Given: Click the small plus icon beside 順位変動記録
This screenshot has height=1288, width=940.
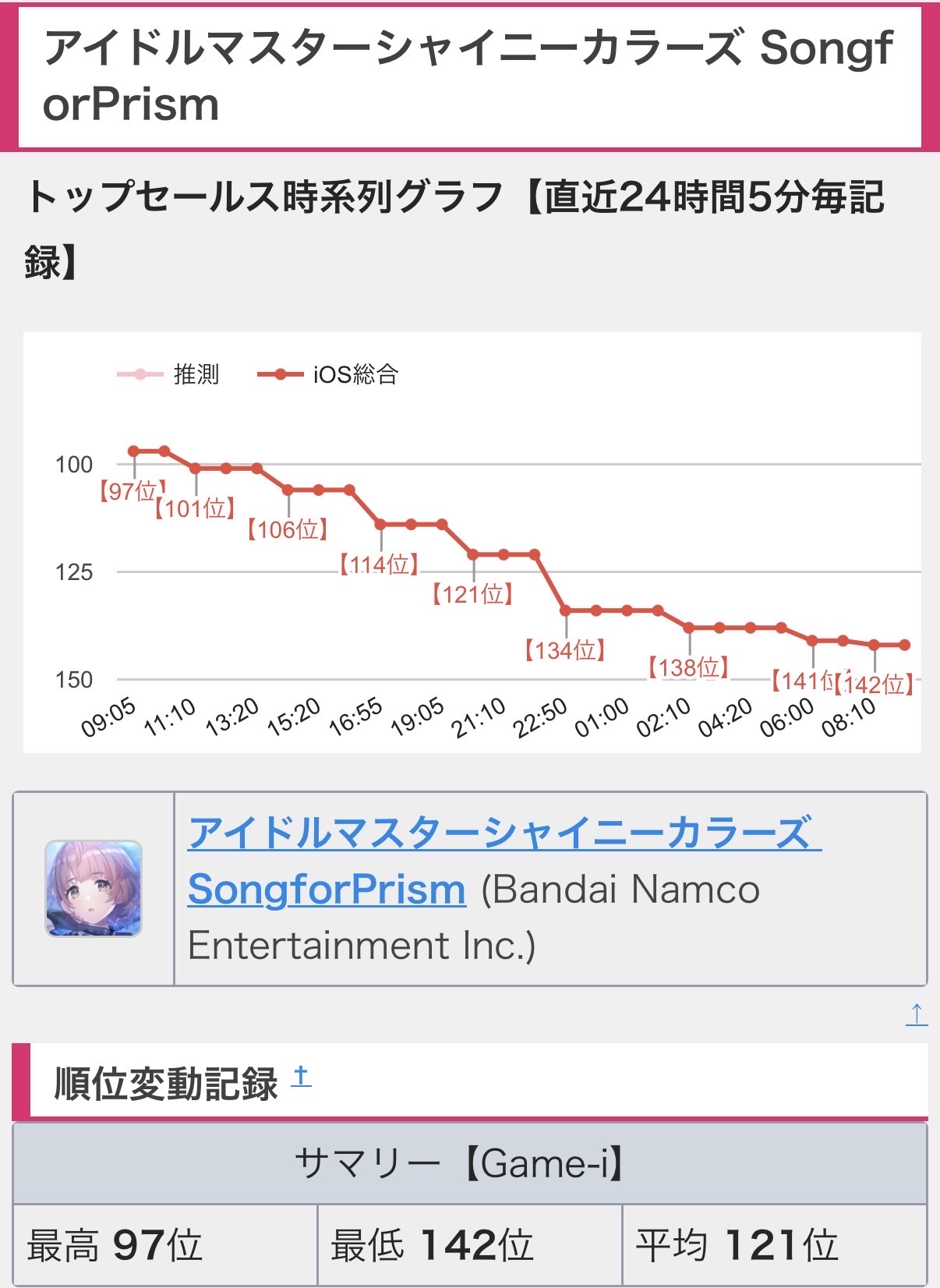Looking at the screenshot, I should (x=301, y=1077).
